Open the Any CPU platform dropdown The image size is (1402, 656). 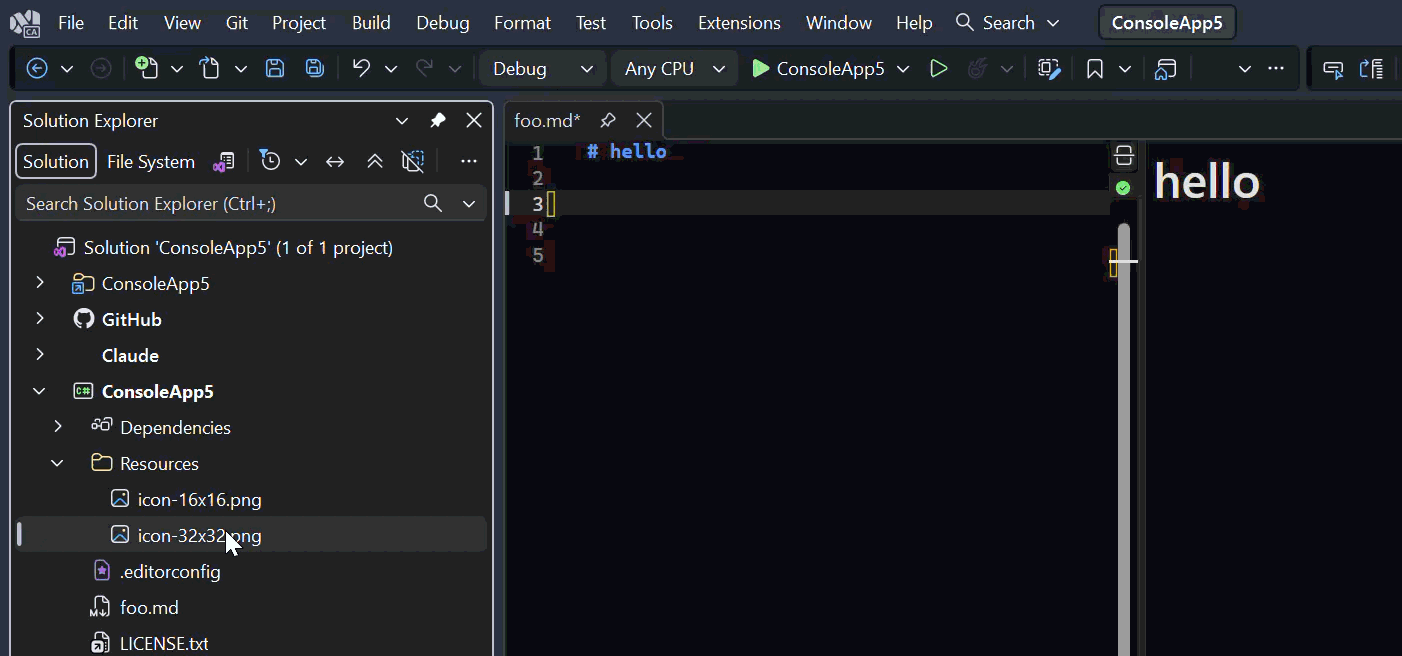pos(674,68)
